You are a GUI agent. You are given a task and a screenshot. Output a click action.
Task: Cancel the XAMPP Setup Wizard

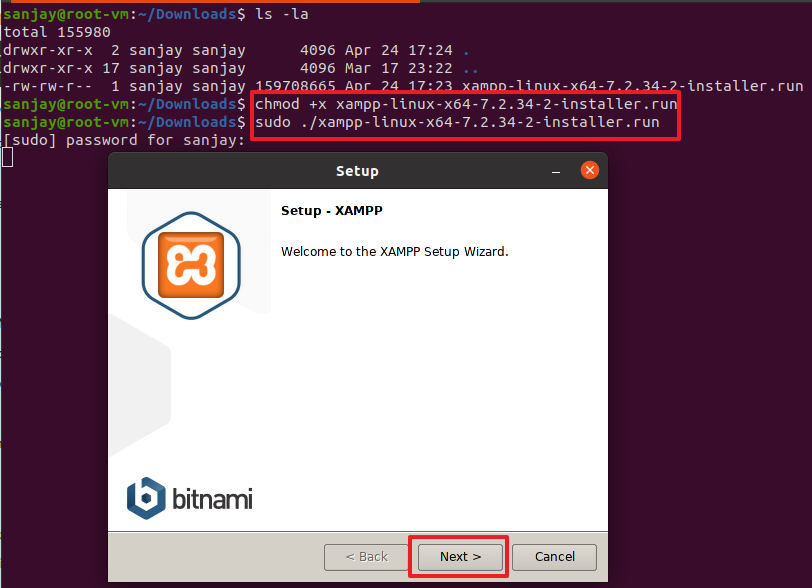point(554,556)
